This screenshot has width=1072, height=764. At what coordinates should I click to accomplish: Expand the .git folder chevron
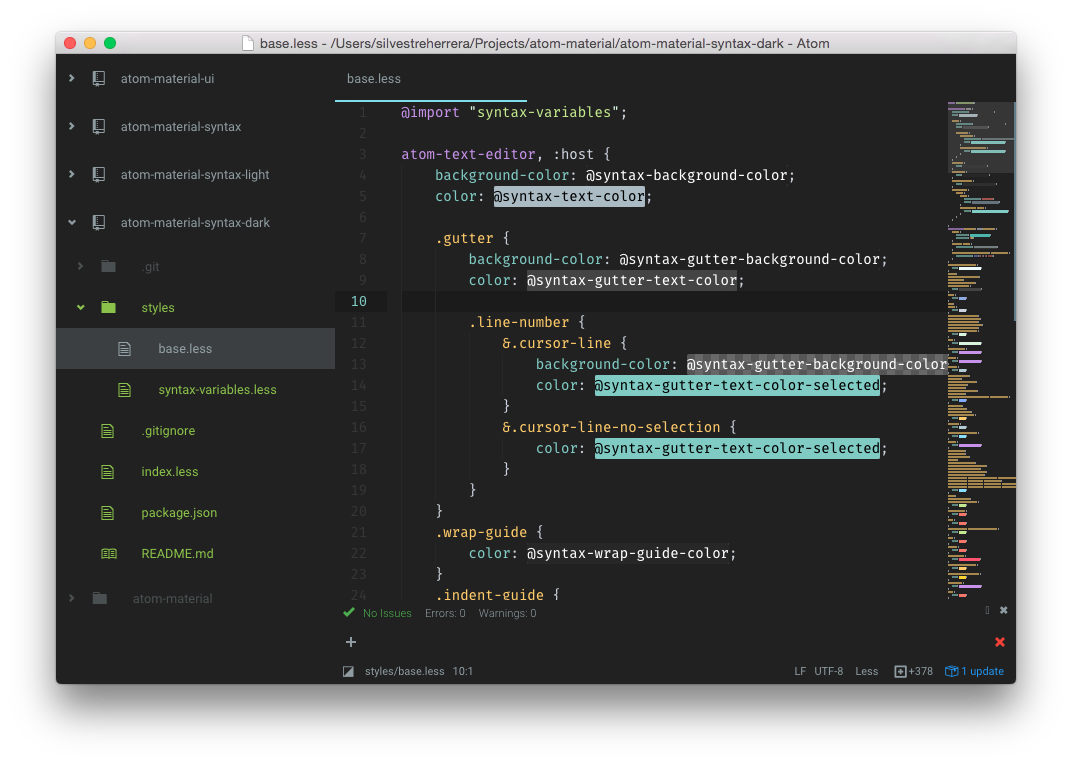point(81,266)
